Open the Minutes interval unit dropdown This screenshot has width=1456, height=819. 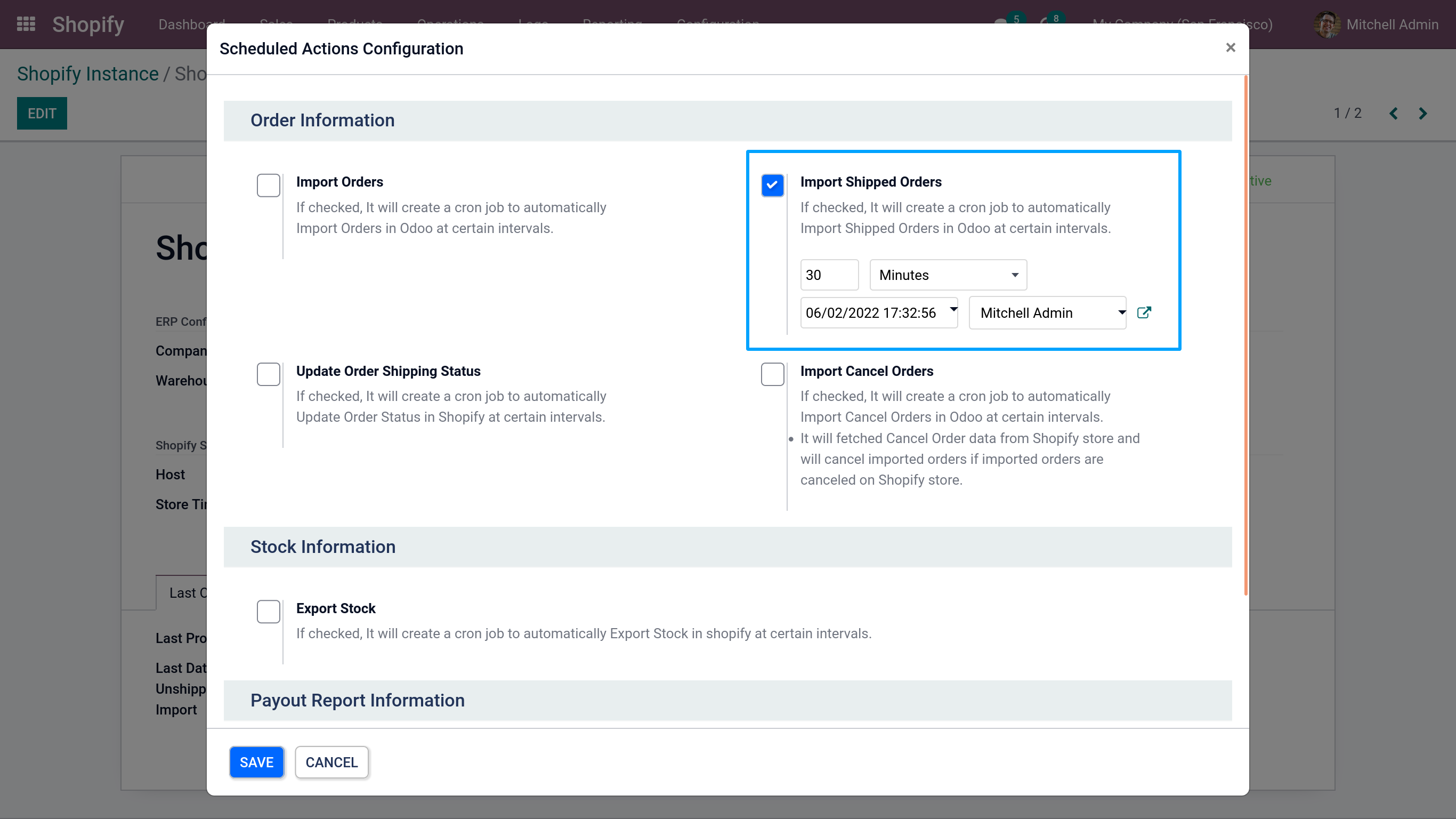pos(948,275)
